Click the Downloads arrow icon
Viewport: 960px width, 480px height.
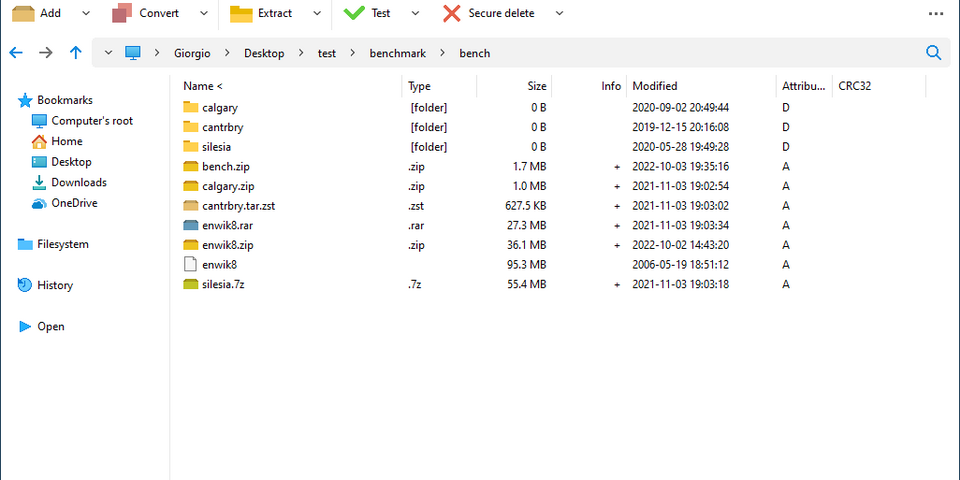tap(39, 182)
